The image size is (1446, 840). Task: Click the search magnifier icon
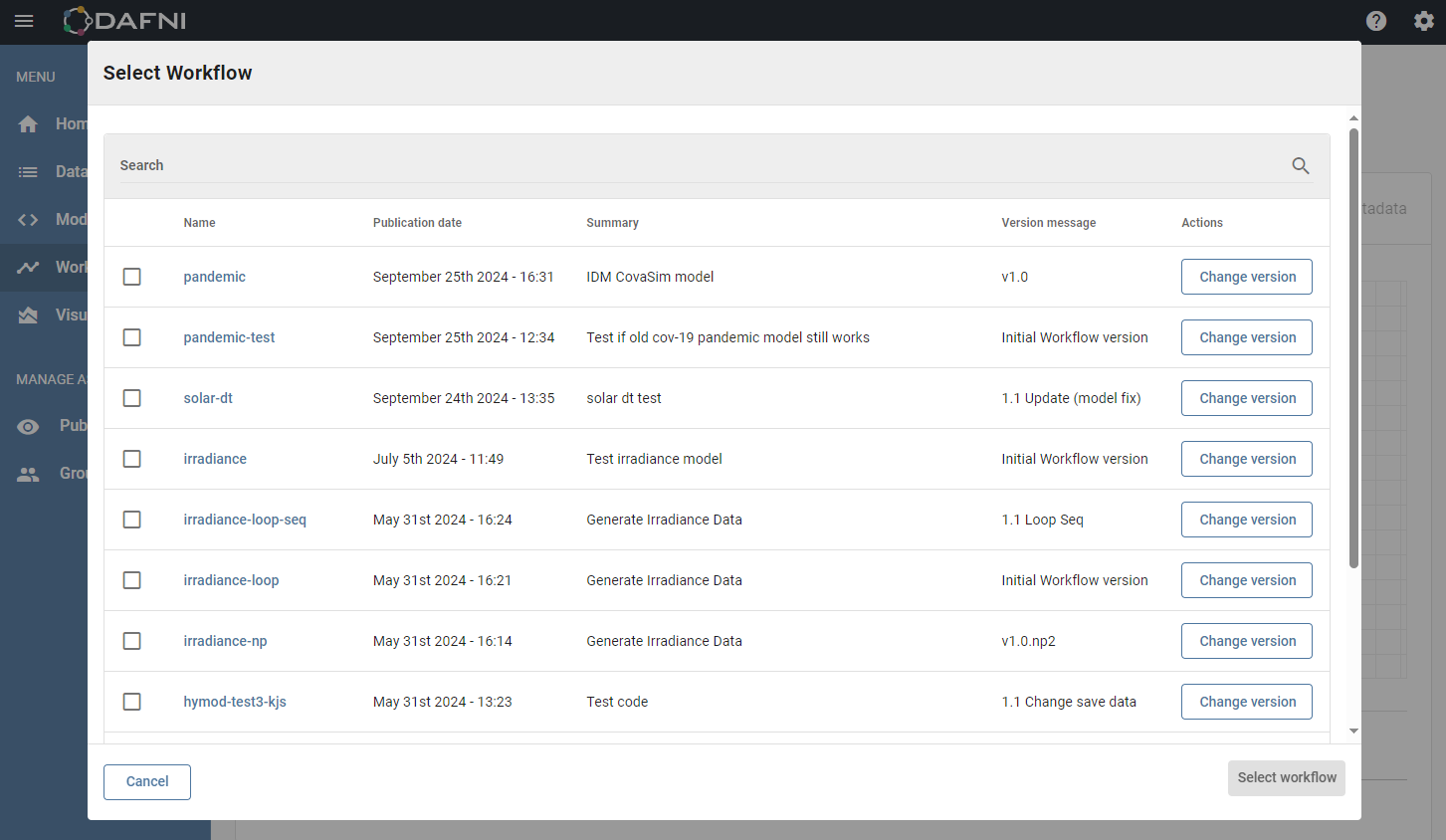1301,165
